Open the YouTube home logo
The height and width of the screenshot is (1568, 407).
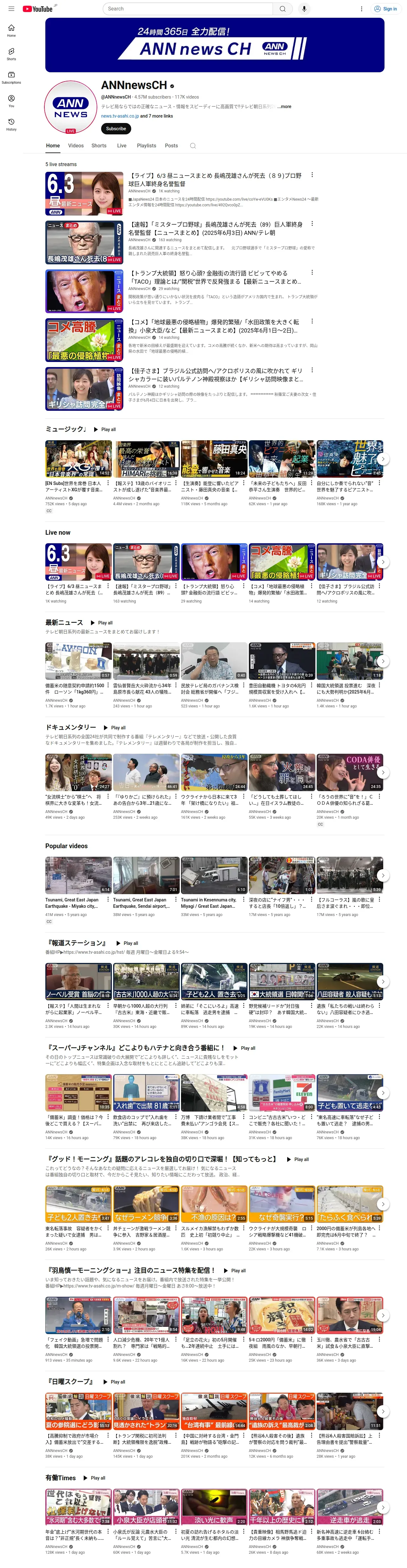[x=38, y=9]
